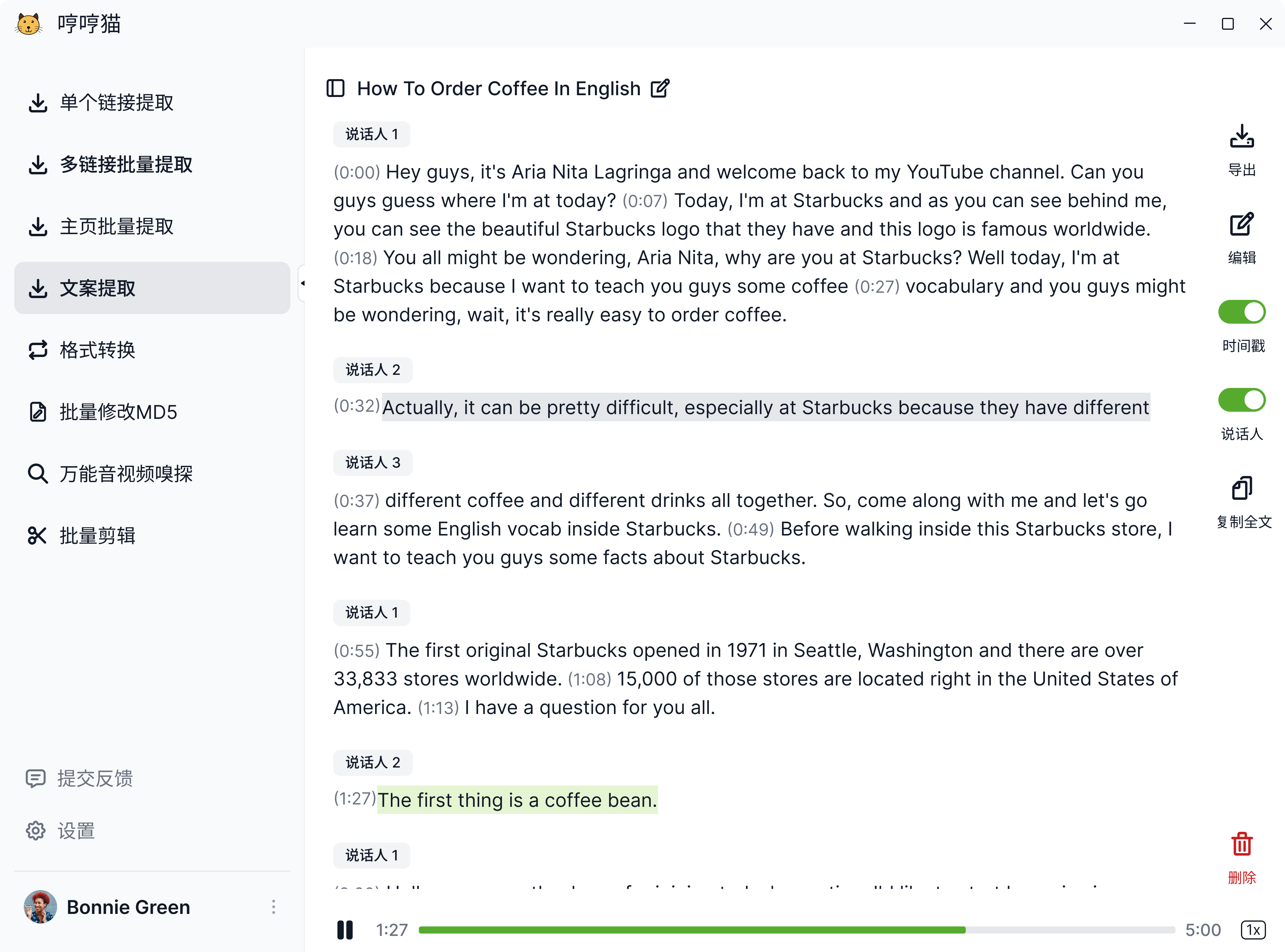Click the 0:49 timestamp in the transcript

(750, 529)
